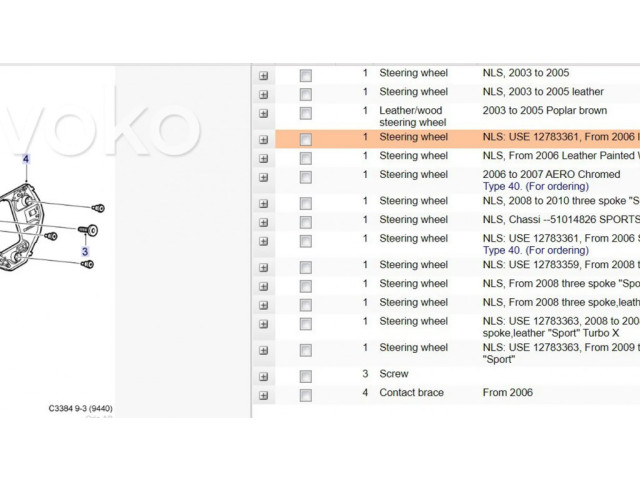Click callout number 4 in diagram
The height and width of the screenshot is (480, 640).
click(x=26, y=159)
